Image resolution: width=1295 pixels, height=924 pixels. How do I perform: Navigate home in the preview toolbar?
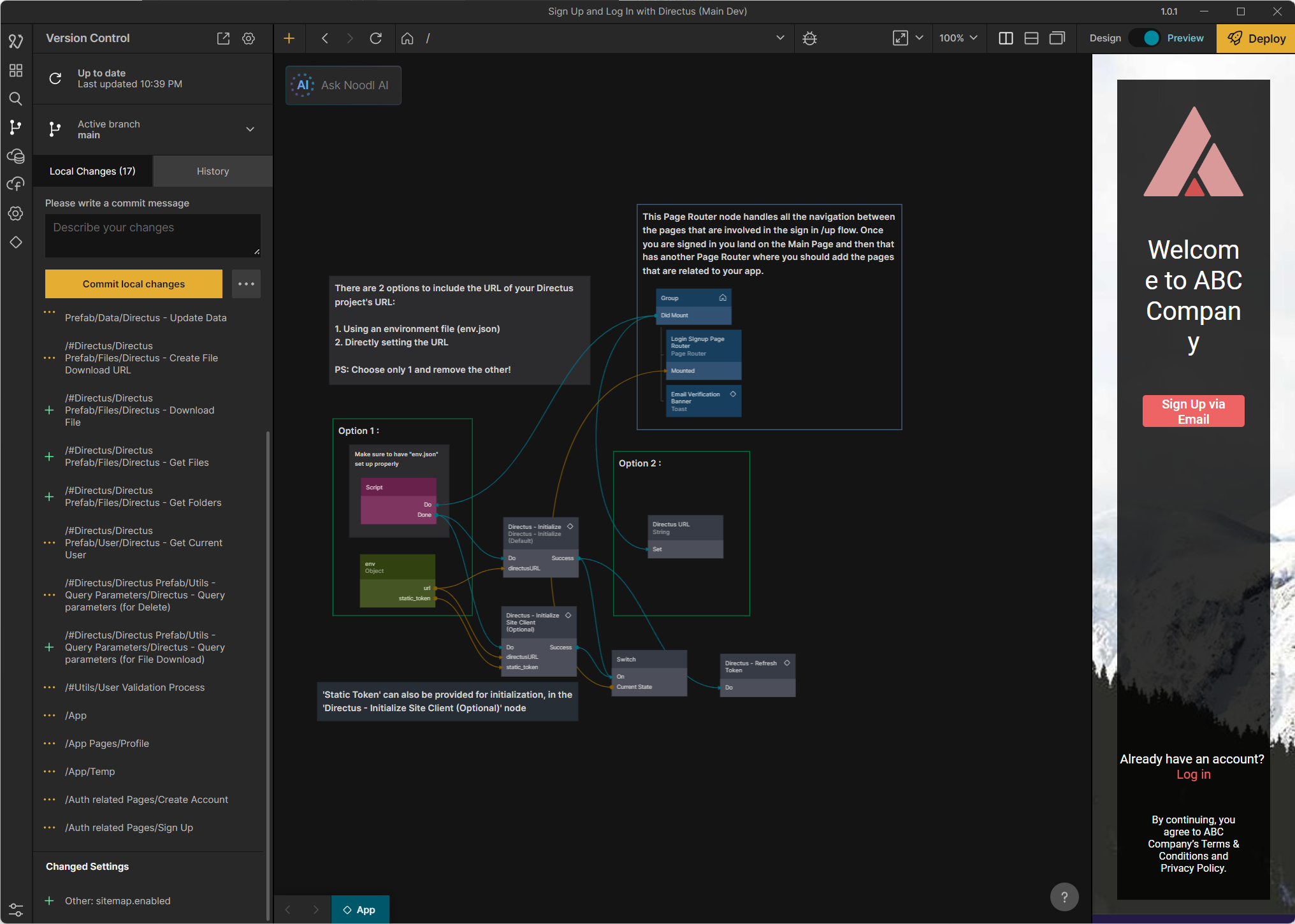(x=407, y=38)
